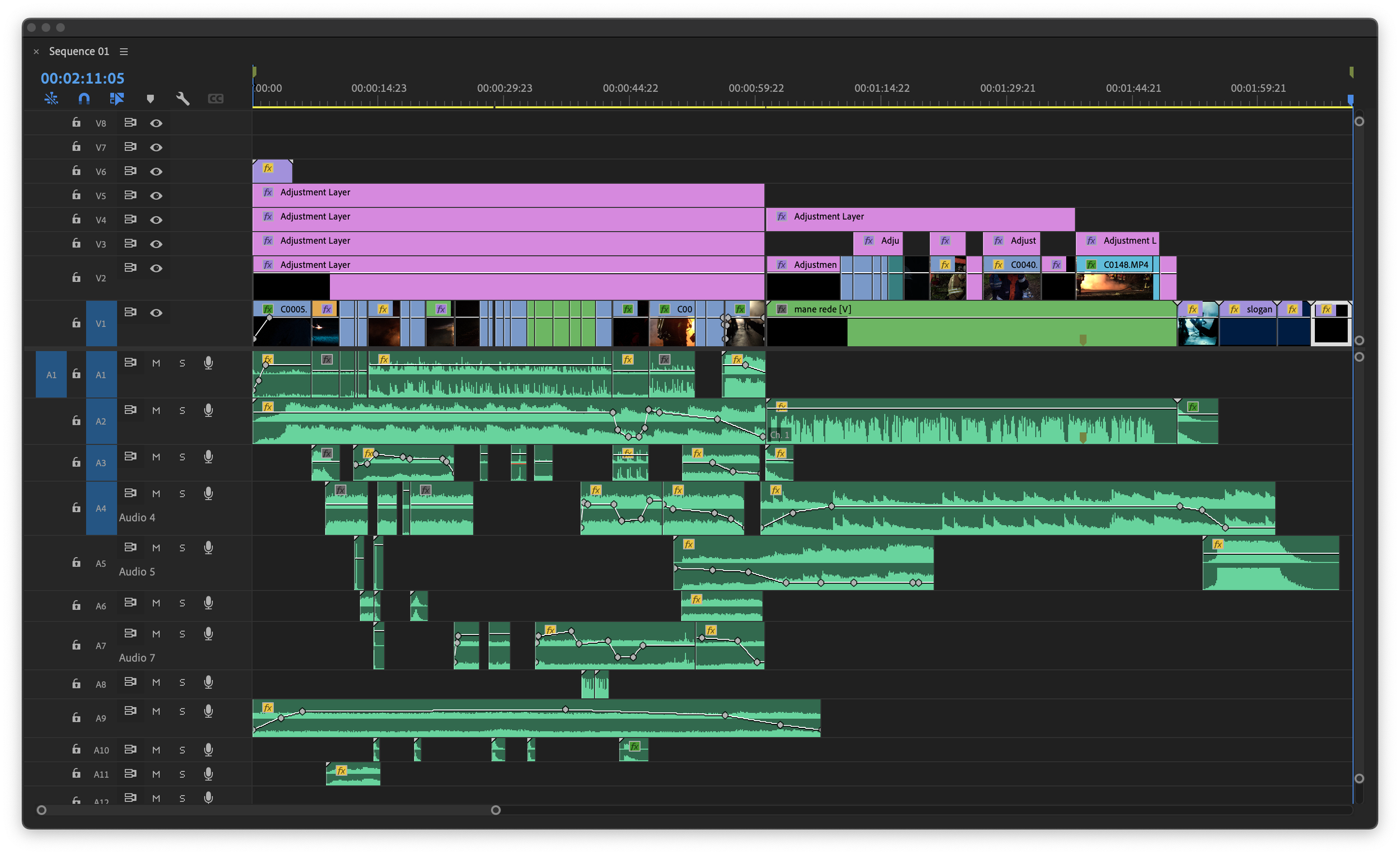
Task: Toggle the Snap magnet icon in timeline
Action: coord(83,99)
